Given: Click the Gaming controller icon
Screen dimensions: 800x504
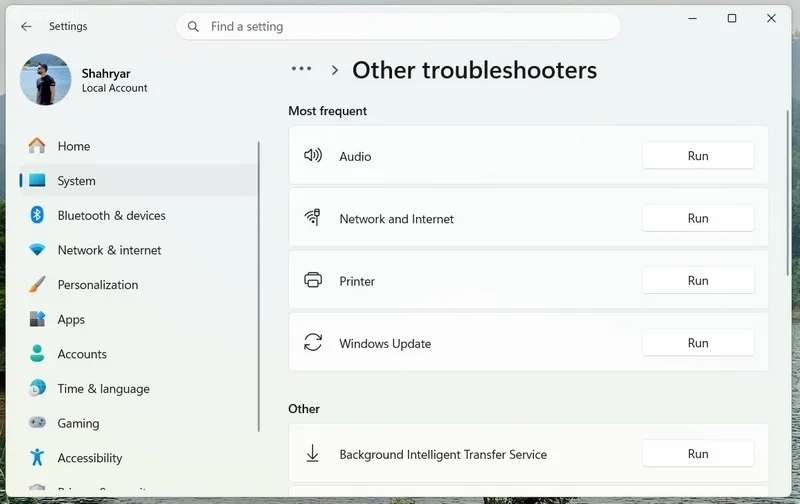Looking at the screenshot, I should [37, 422].
